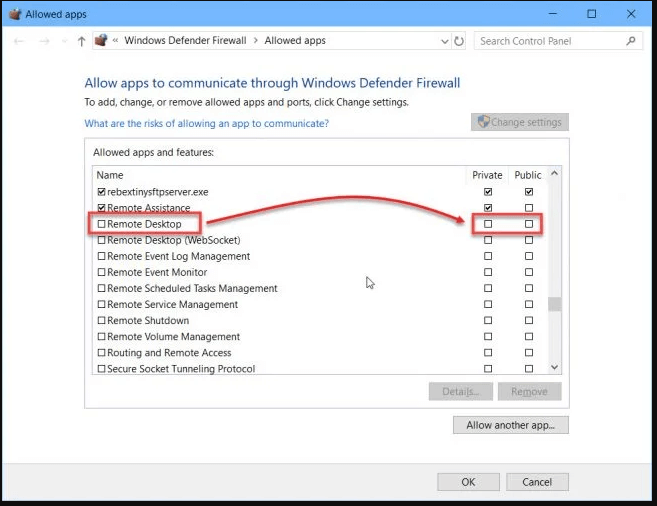Click the list scroll-down arrow
657x506 pixels.
point(554,367)
